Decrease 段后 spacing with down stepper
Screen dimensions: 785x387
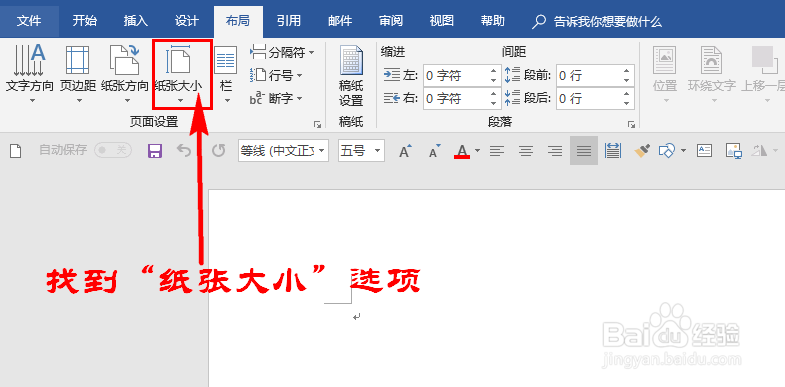click(x=627, y=104)
